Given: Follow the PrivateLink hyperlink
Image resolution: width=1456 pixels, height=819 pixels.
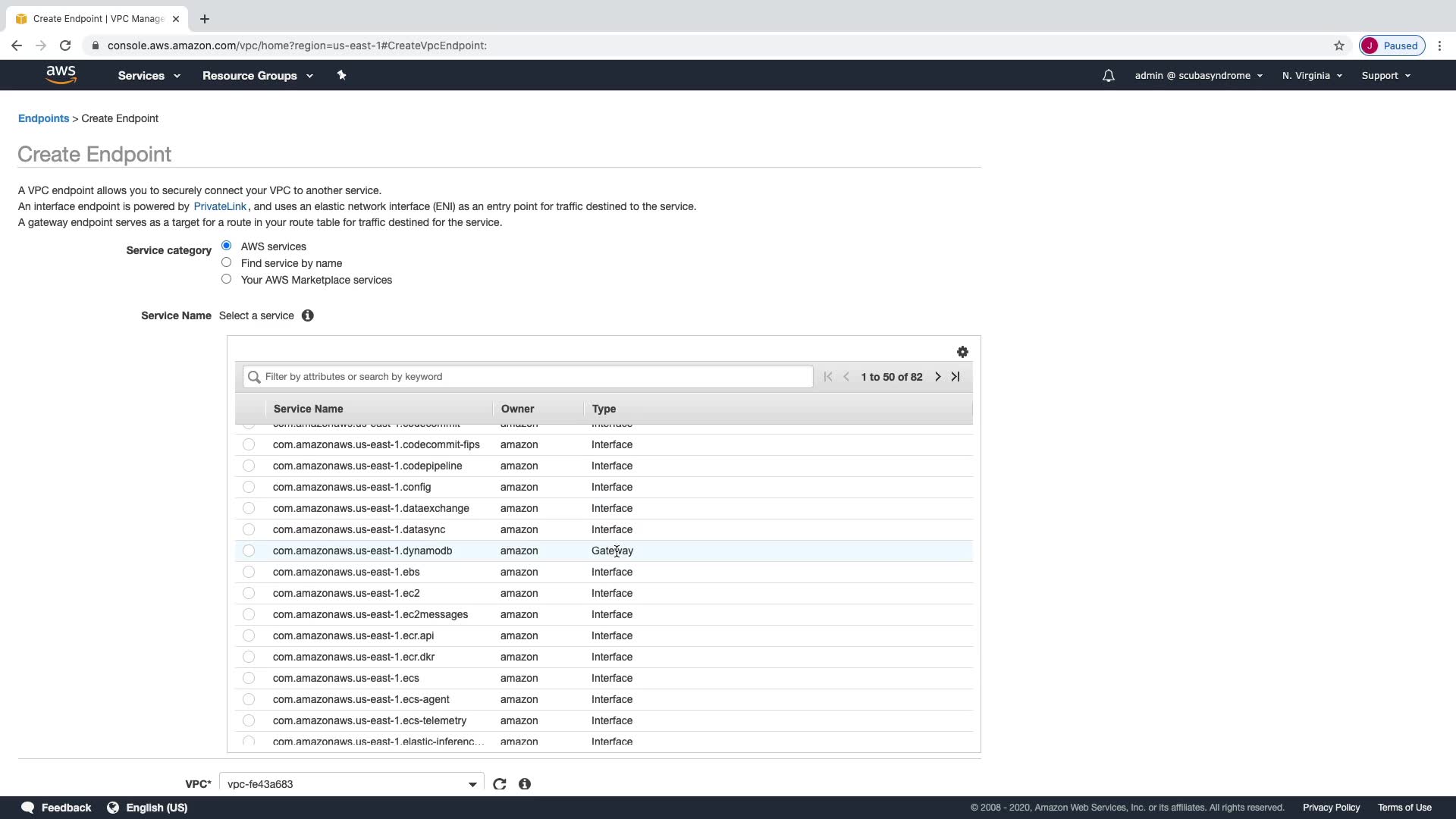Looking at the screenshot, I should (x=220, y=206).
